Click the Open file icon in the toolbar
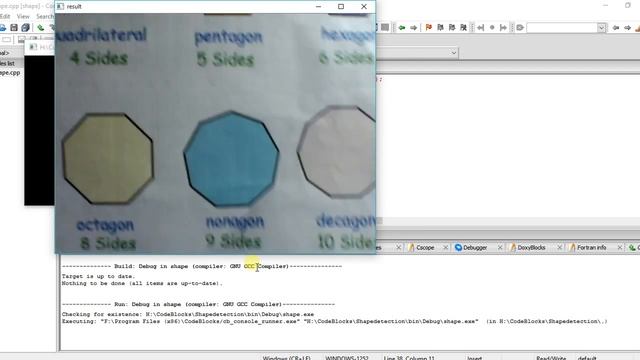The width and height of the screenshot is (640, 360). (x=2, y=27)
